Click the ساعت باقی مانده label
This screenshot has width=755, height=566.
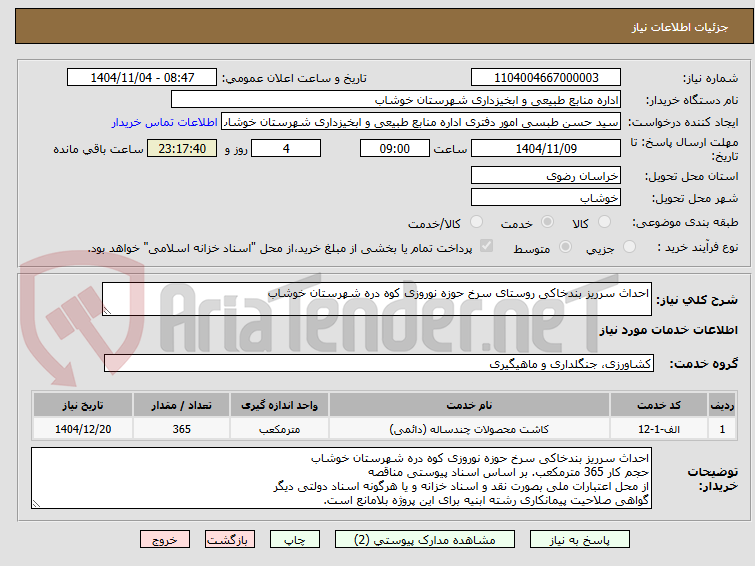click(98, 149)
